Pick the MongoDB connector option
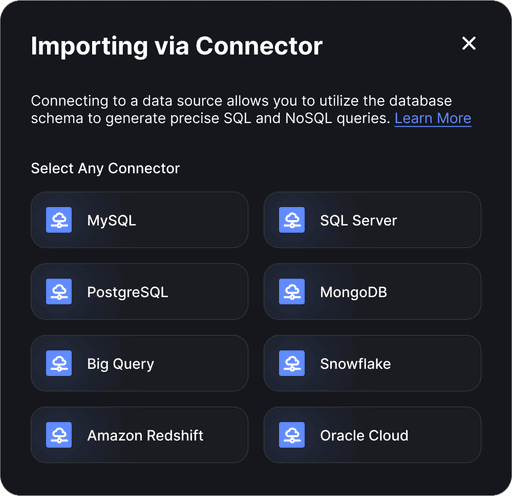This screenshot has width=512, height=496. tap(372, 292)
